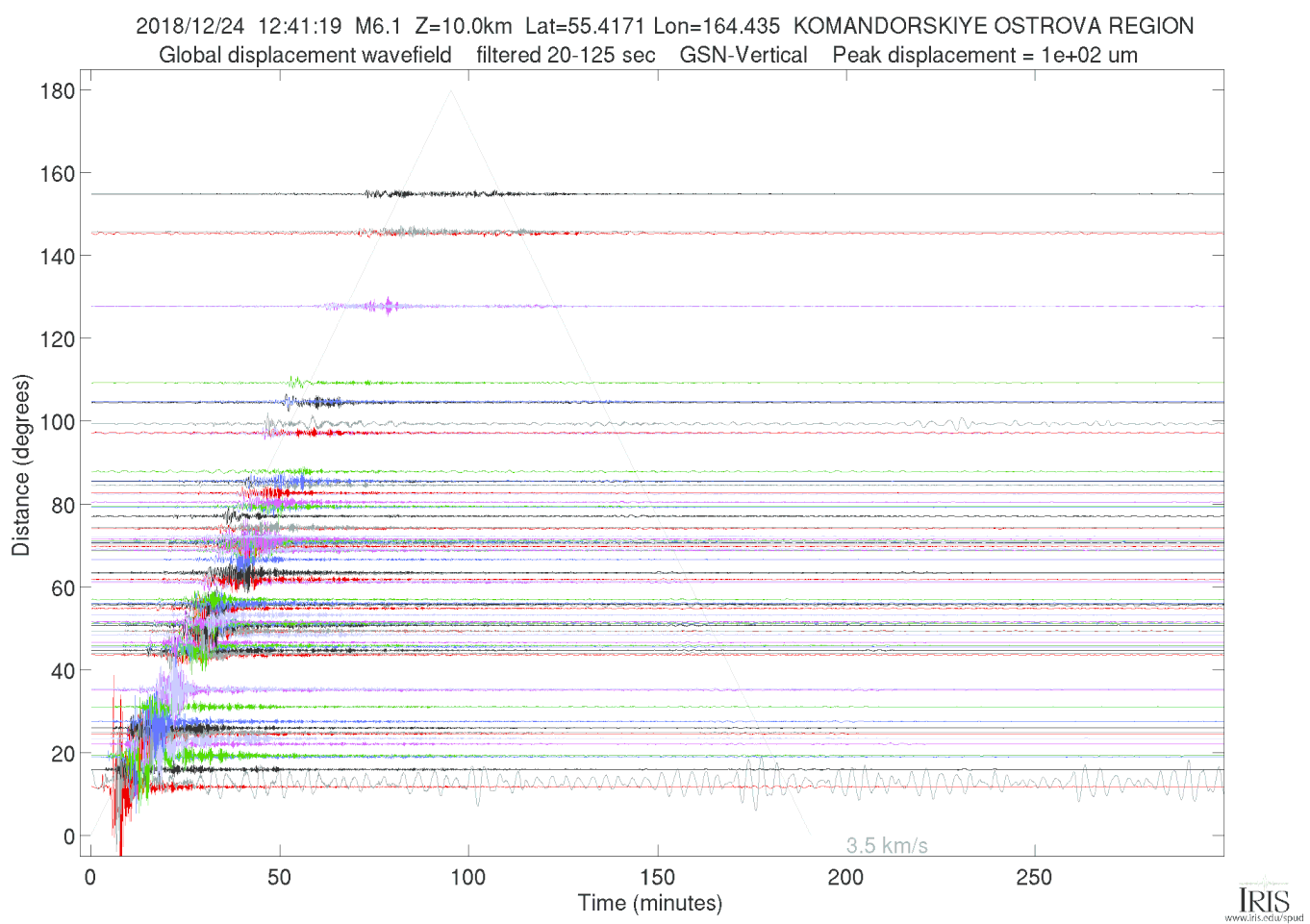Click the 180 label on distance axis
Screen dimensions: 1310x924
pos(58,91)
